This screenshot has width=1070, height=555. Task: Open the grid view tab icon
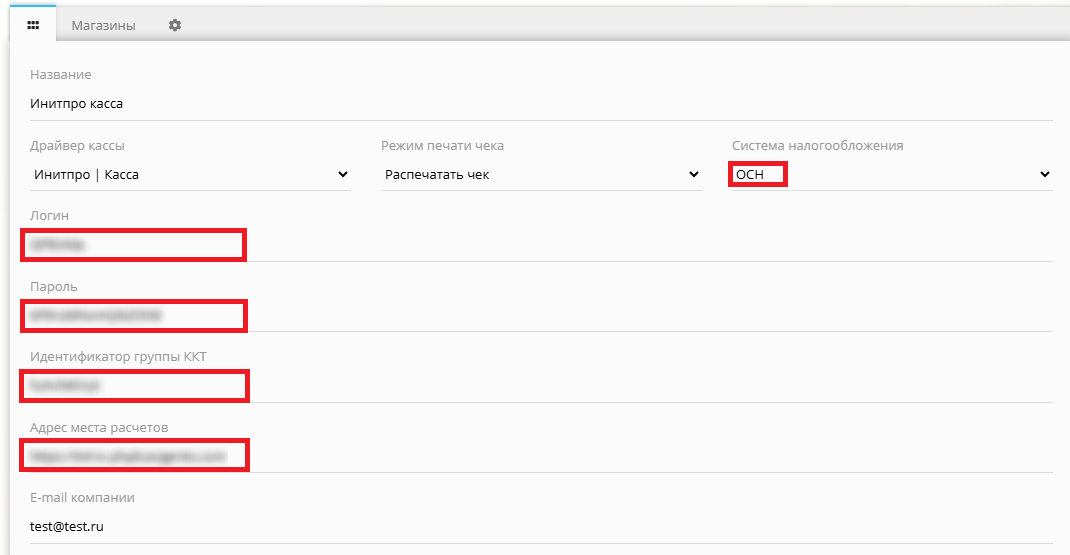coord(33,25)
